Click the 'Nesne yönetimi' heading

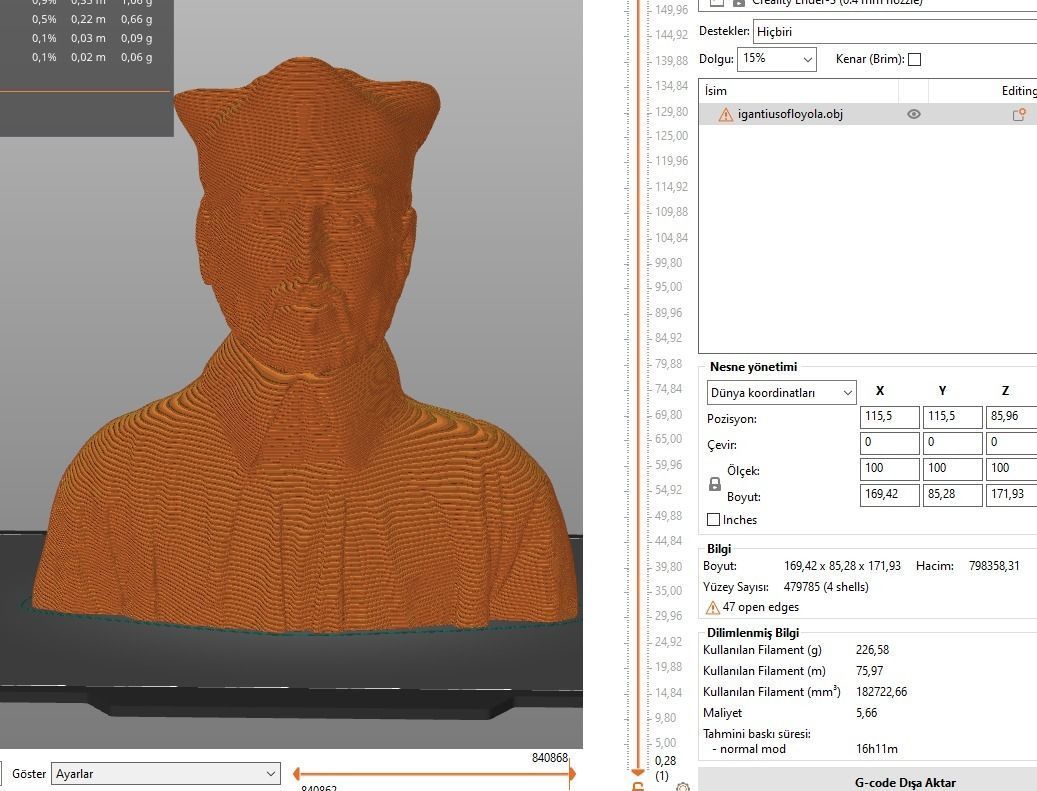pyautogui.click(x=753, y=367)
